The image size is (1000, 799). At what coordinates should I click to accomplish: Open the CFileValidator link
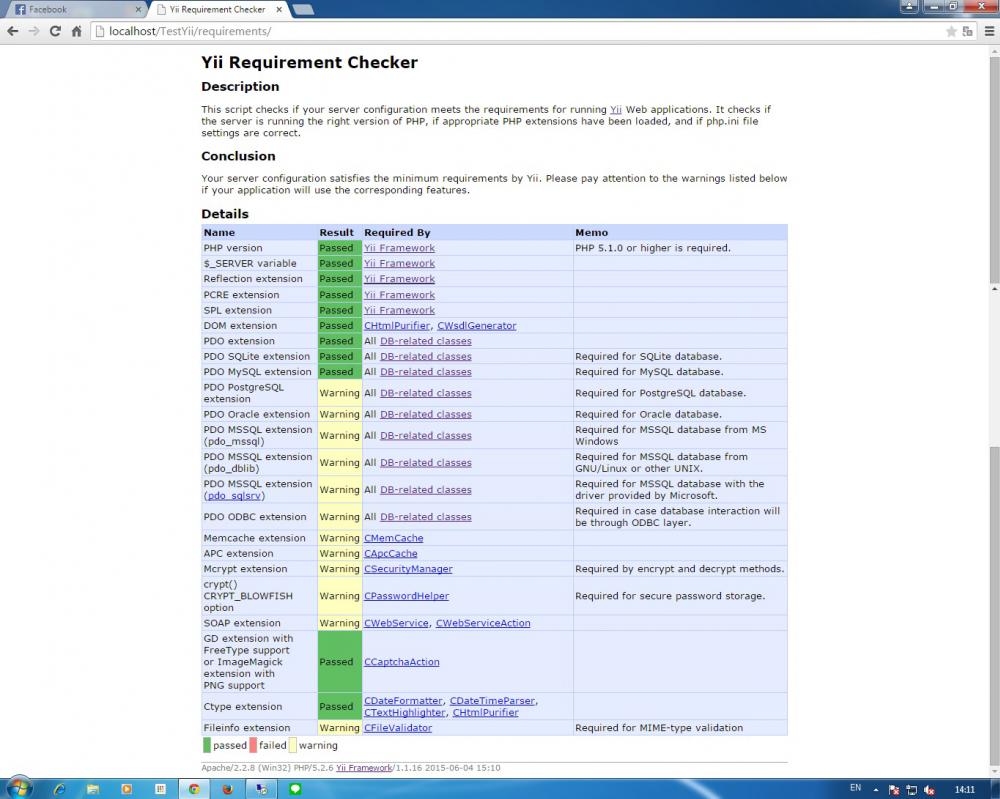point(398,728)
